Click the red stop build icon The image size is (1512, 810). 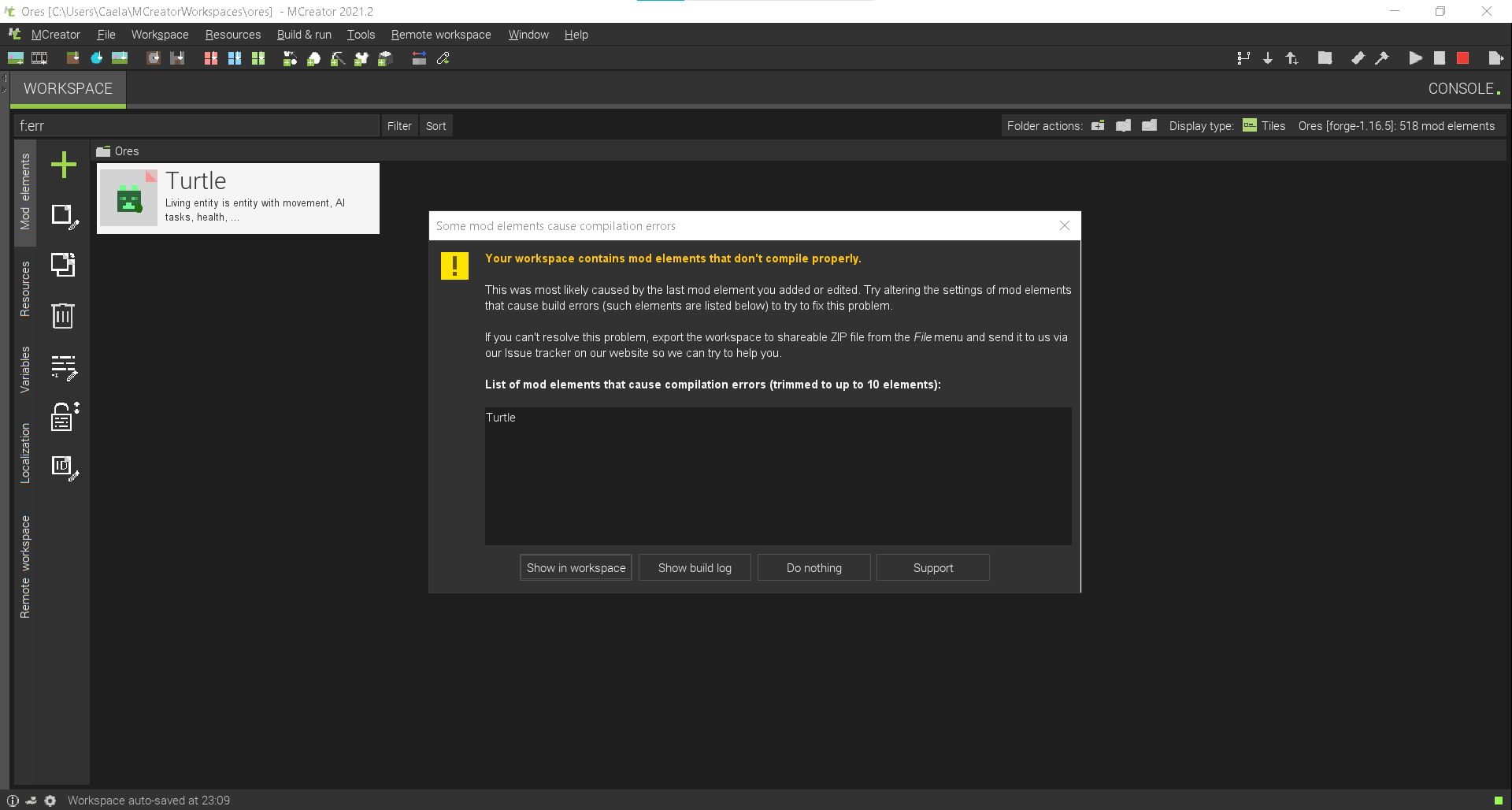pos(1462,58)
